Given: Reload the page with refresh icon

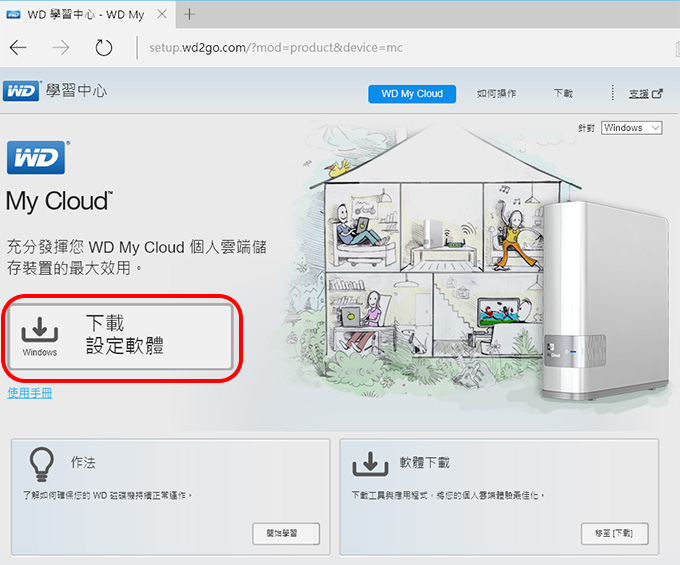Looking at the screenshot, I should tap(104, 48).
